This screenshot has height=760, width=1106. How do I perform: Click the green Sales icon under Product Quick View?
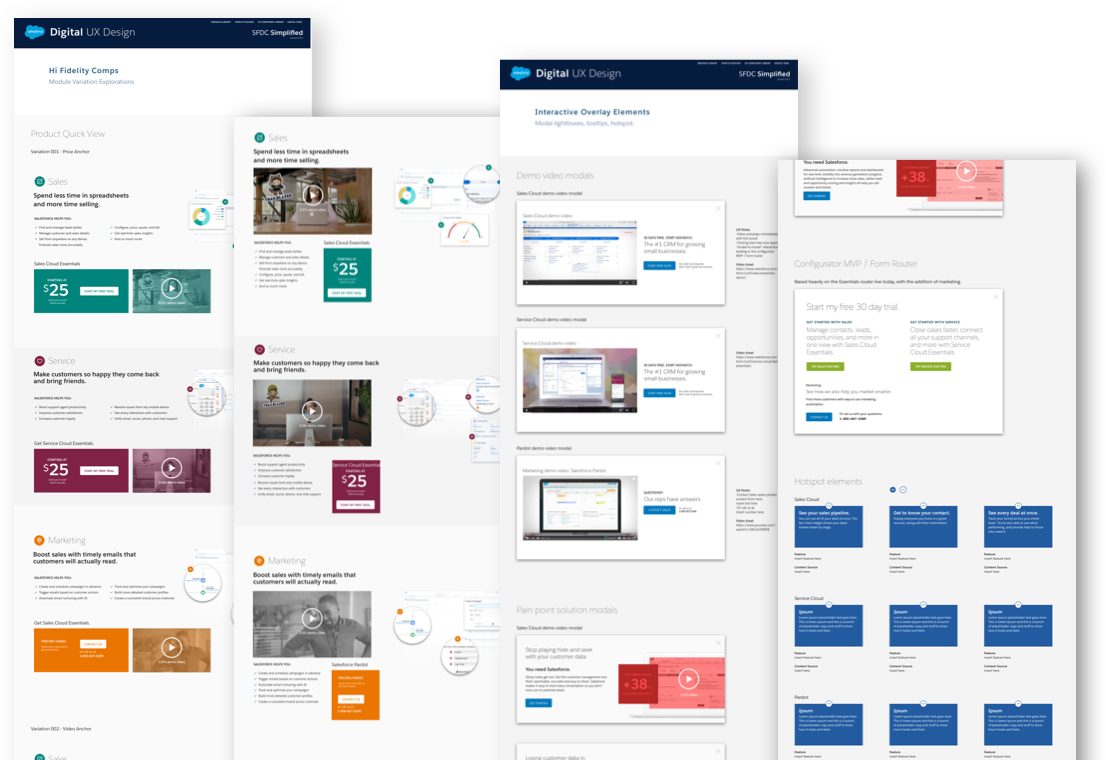40,181
